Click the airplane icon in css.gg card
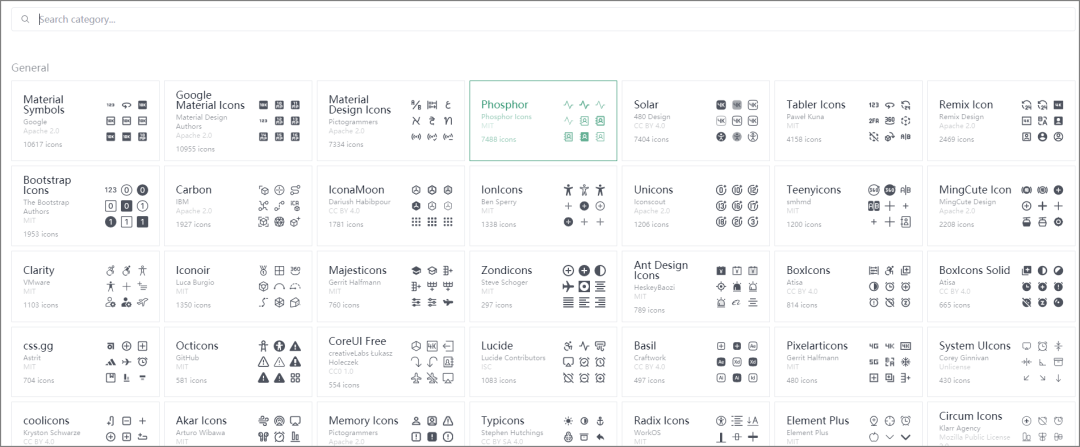The width and height of the screenshot is (1080, 447). (126, 362)
